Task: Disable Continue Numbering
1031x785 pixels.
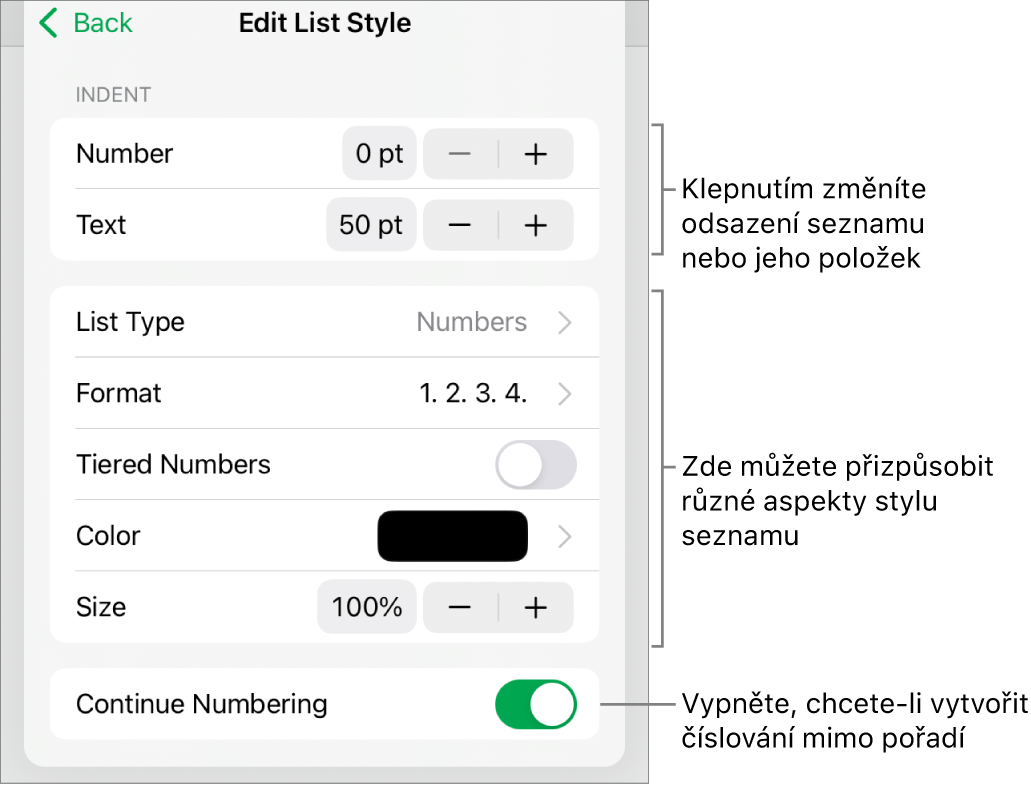Action: point(536,705)
